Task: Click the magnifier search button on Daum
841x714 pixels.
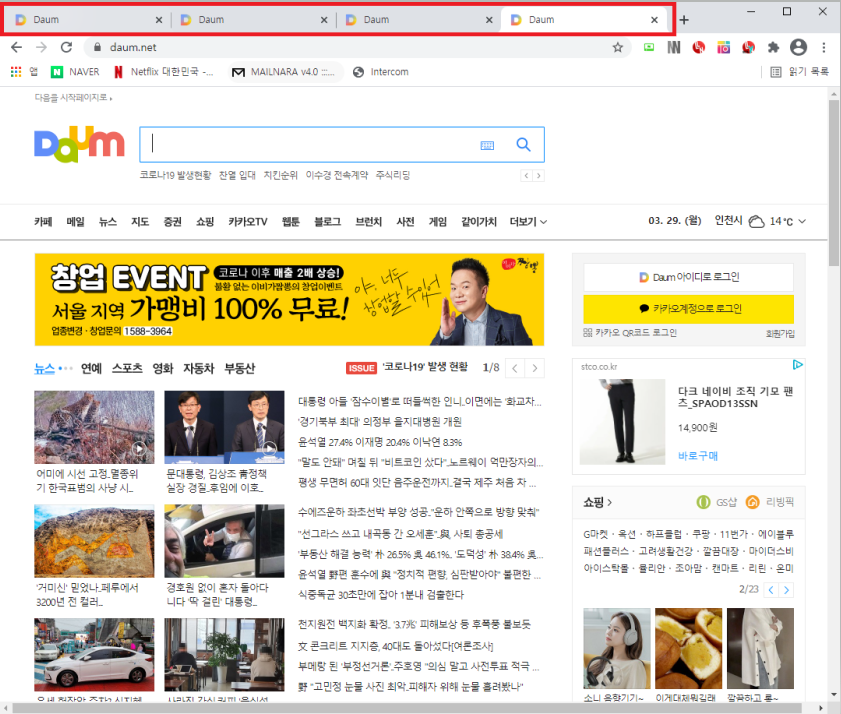Action: [x=523, y=144]
